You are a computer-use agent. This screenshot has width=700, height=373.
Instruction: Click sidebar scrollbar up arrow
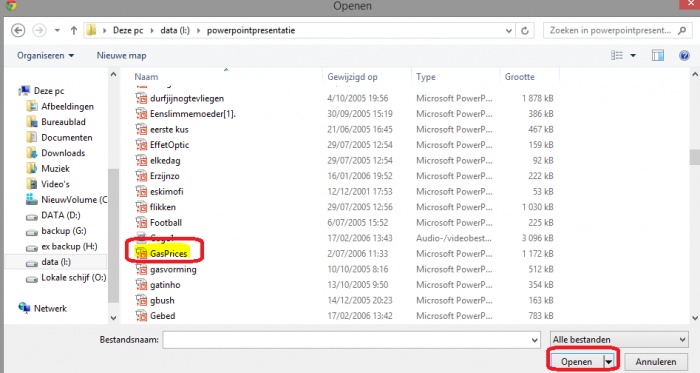[x=113, y=75]
